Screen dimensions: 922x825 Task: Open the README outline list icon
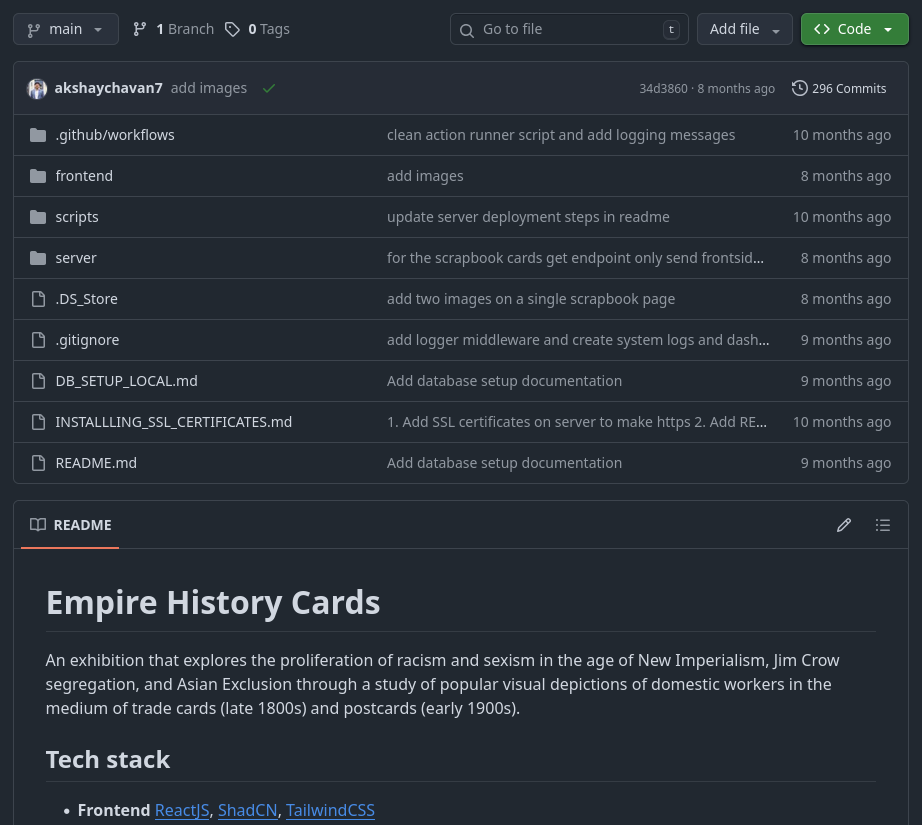click(x=882, y=525)
